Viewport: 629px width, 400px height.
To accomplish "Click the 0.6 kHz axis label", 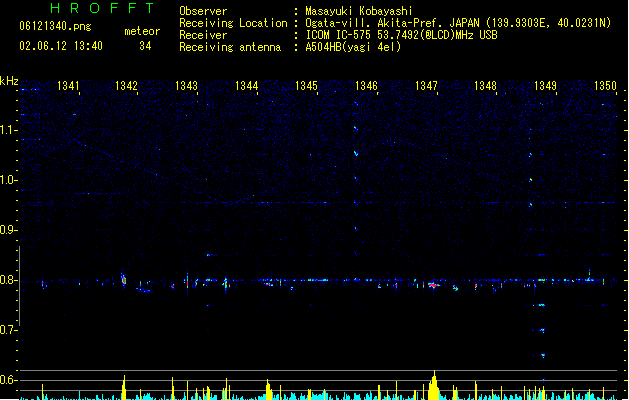I will click(x=8, y=380).
